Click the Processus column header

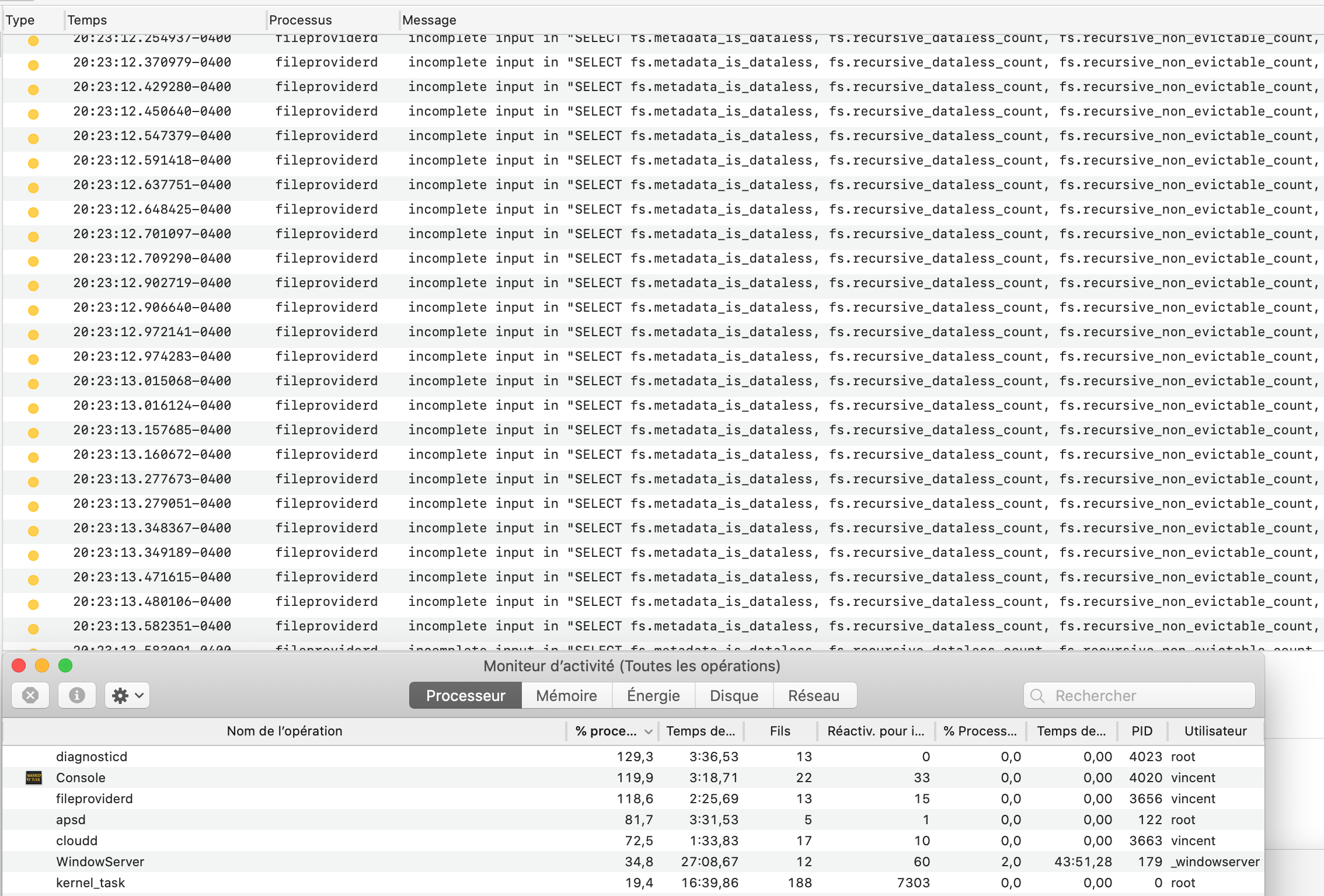300,20
